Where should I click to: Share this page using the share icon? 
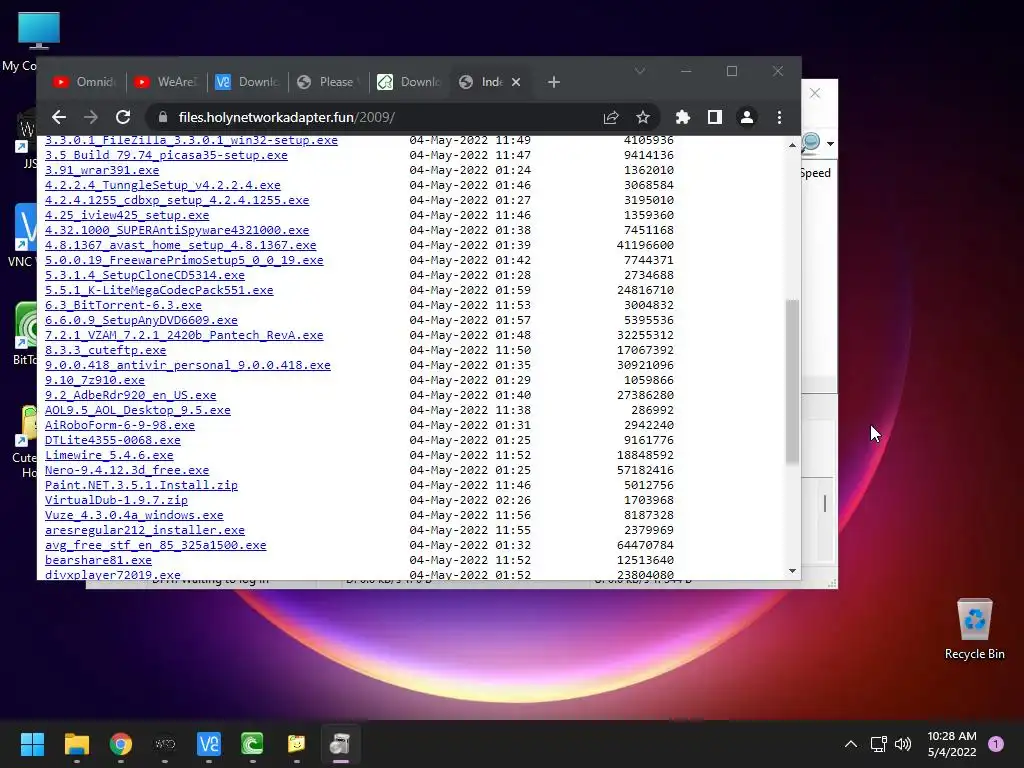(611, 118)
